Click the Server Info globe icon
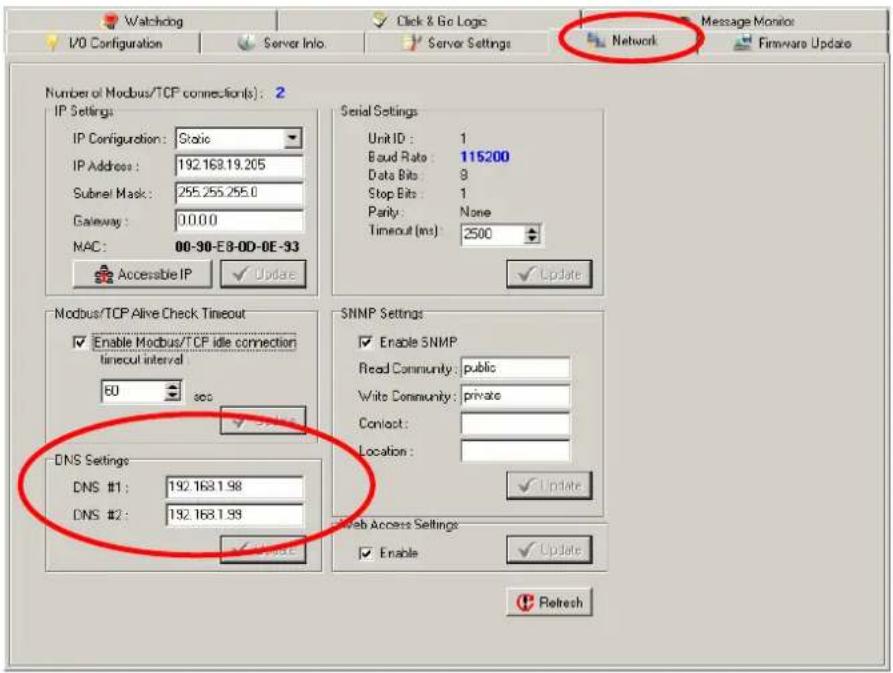Image resolution: width=893 pixels, height=673 pixels. point(246,43)
